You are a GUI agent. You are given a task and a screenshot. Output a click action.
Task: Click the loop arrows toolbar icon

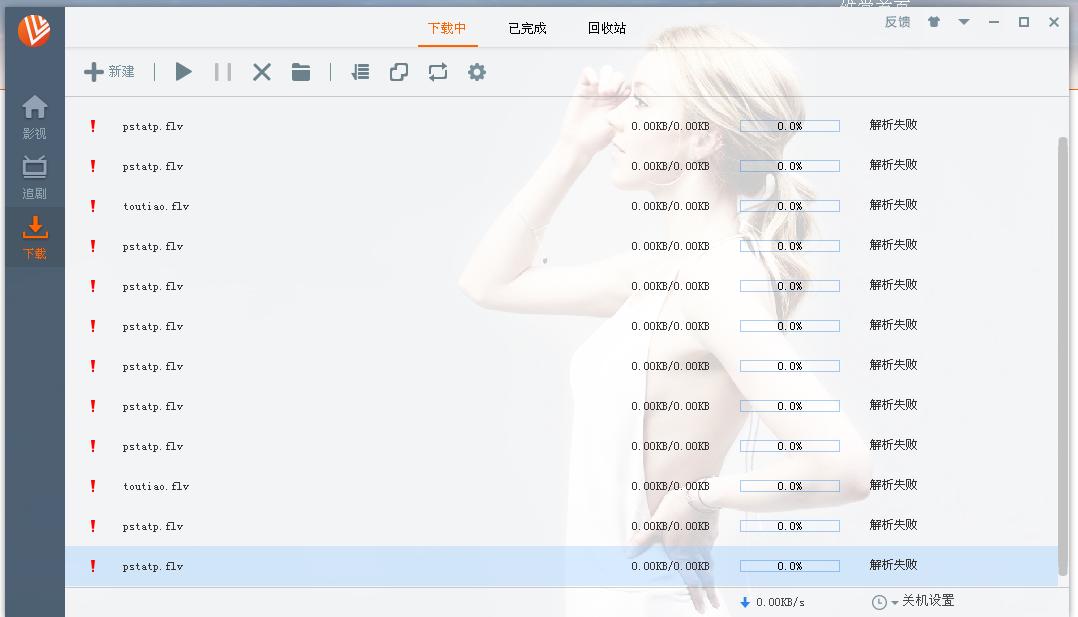pos(438,72)
